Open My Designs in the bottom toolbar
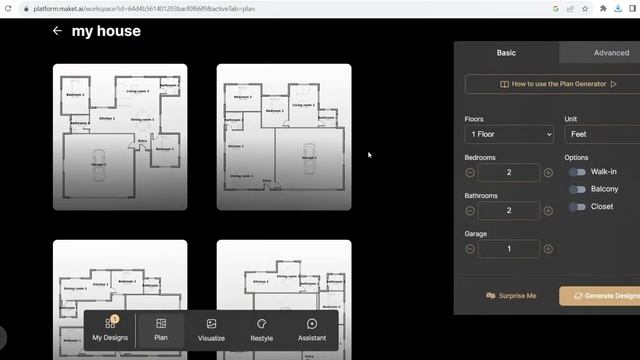The image size is (640, 360). (110, 329)
